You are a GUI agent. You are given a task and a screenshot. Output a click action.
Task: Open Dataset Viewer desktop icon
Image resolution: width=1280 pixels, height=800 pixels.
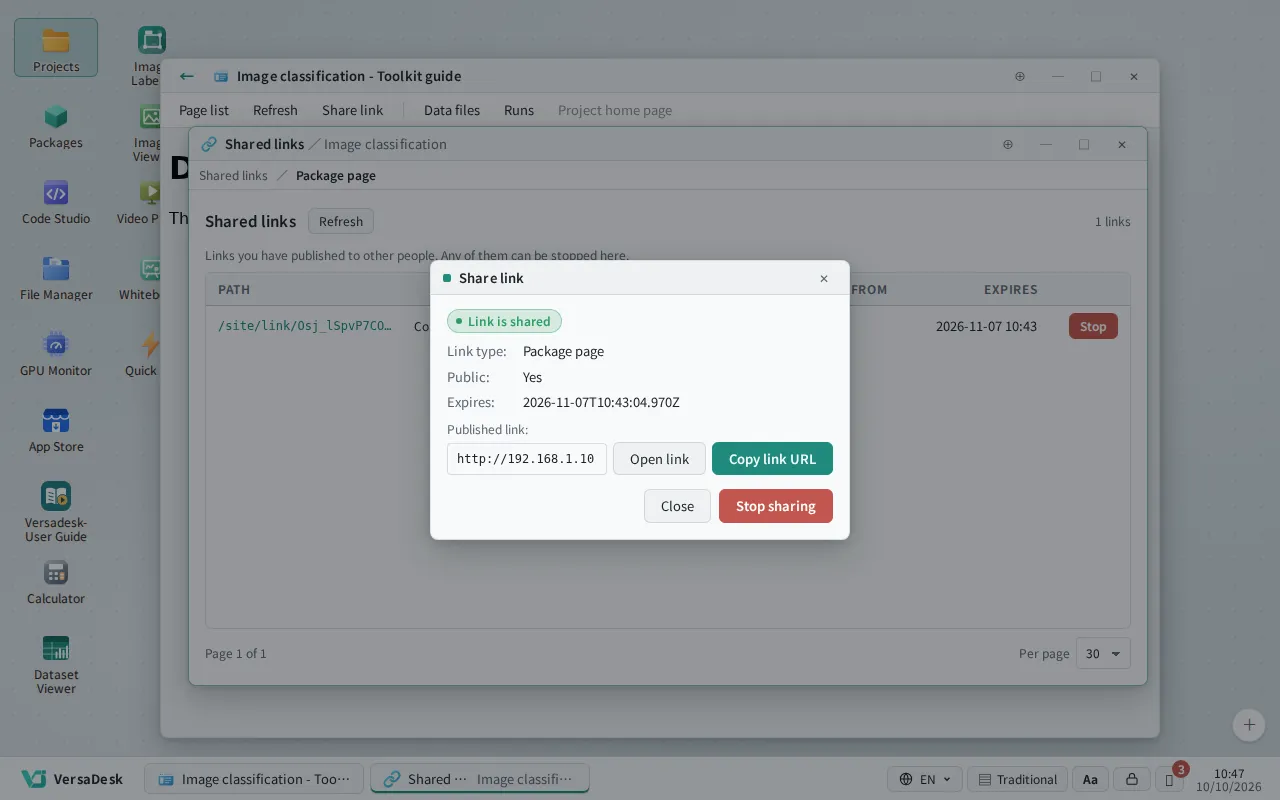click(56, 663)
